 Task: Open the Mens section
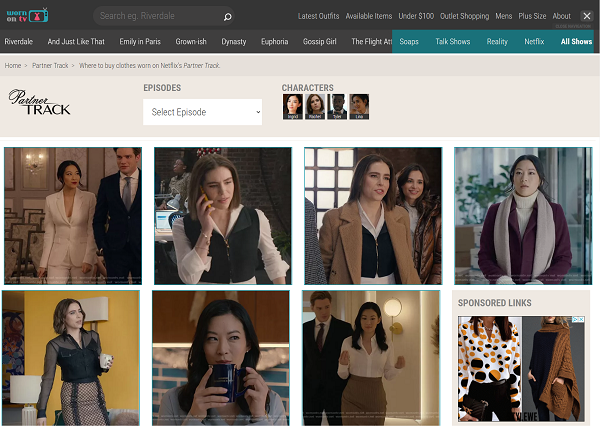pyautogui.click(x=504, y=16)
